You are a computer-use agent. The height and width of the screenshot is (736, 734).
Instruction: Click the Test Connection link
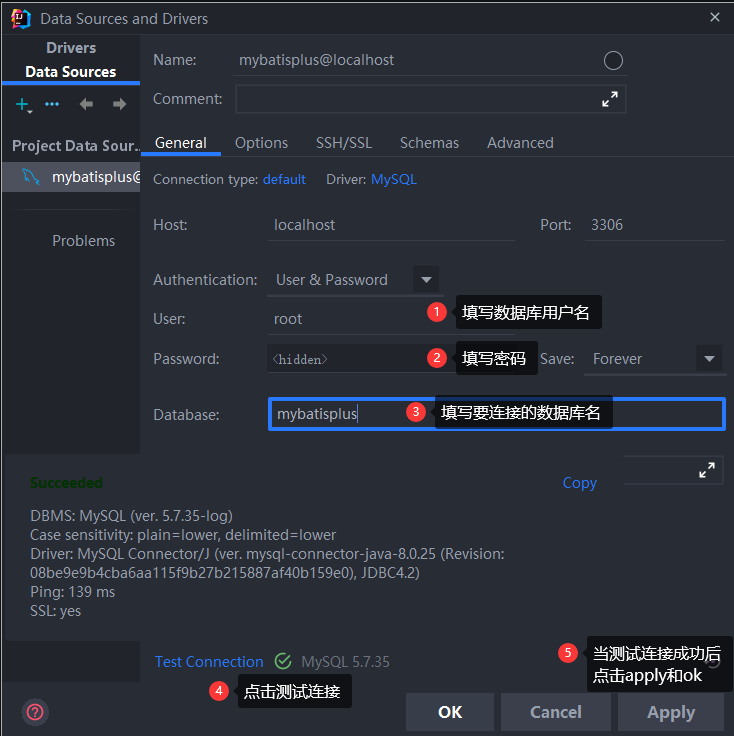click(x=209, y=661)
